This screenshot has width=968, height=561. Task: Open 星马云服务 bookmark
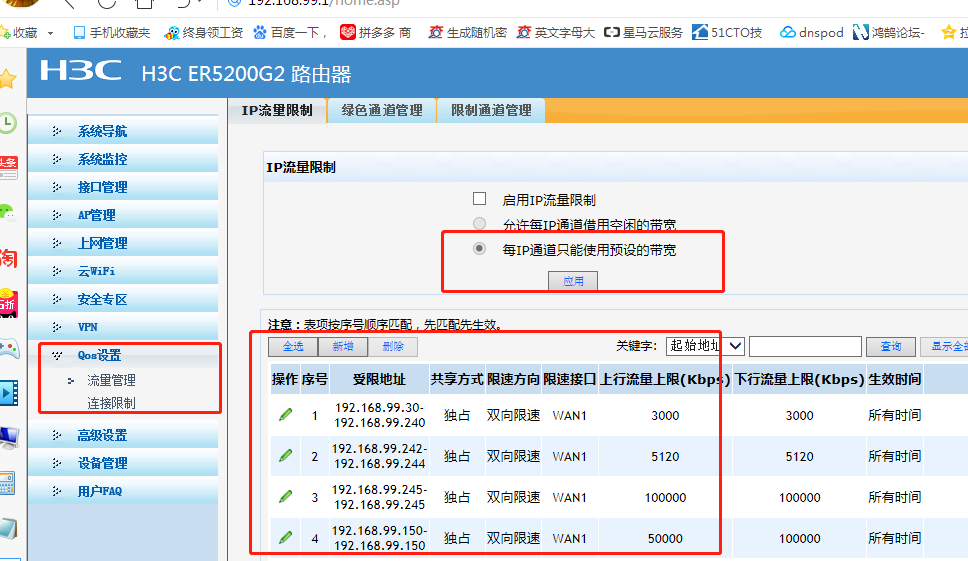pos(643,33)
